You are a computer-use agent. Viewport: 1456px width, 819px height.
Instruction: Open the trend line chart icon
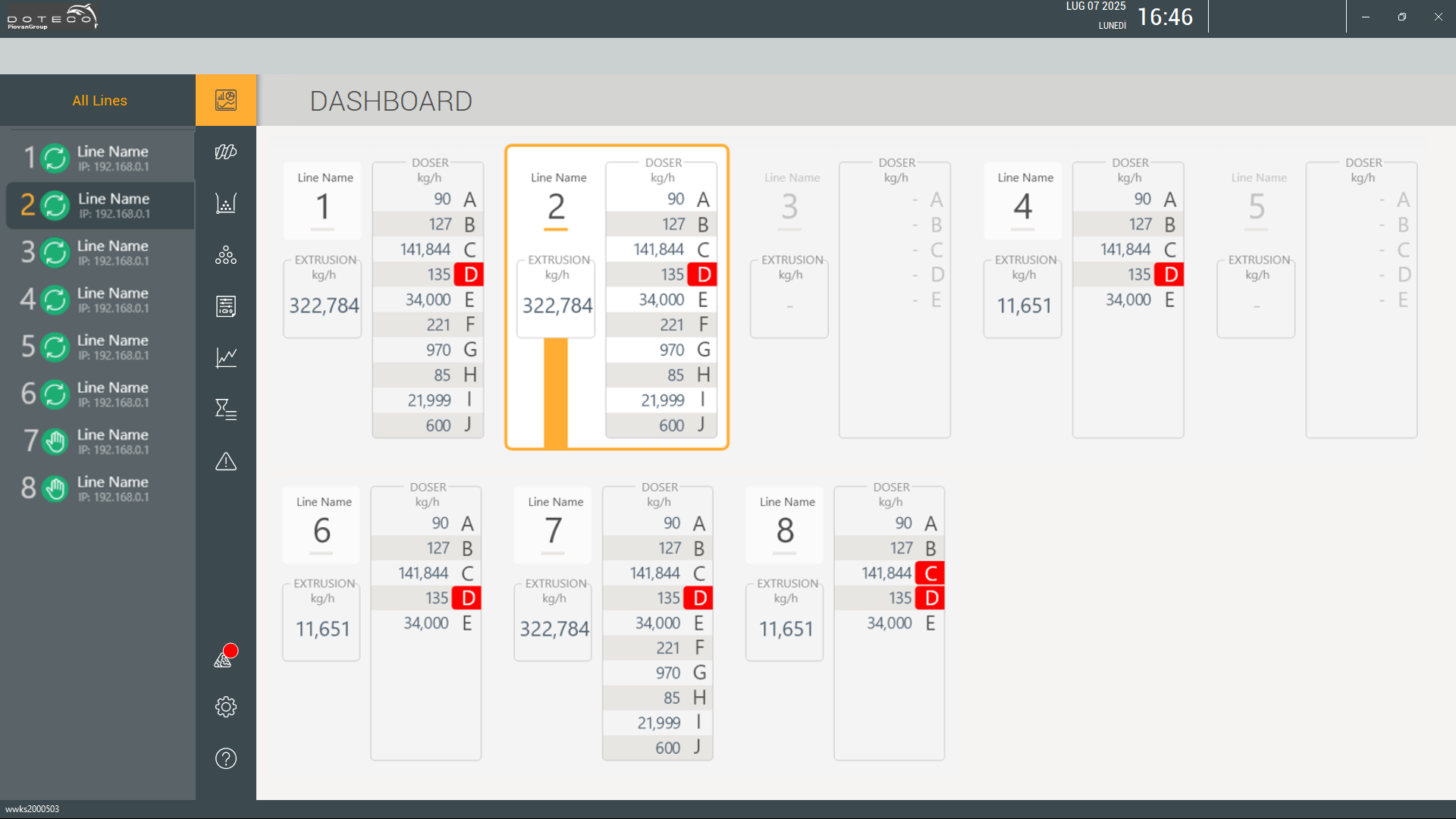(x=226, y=357)
